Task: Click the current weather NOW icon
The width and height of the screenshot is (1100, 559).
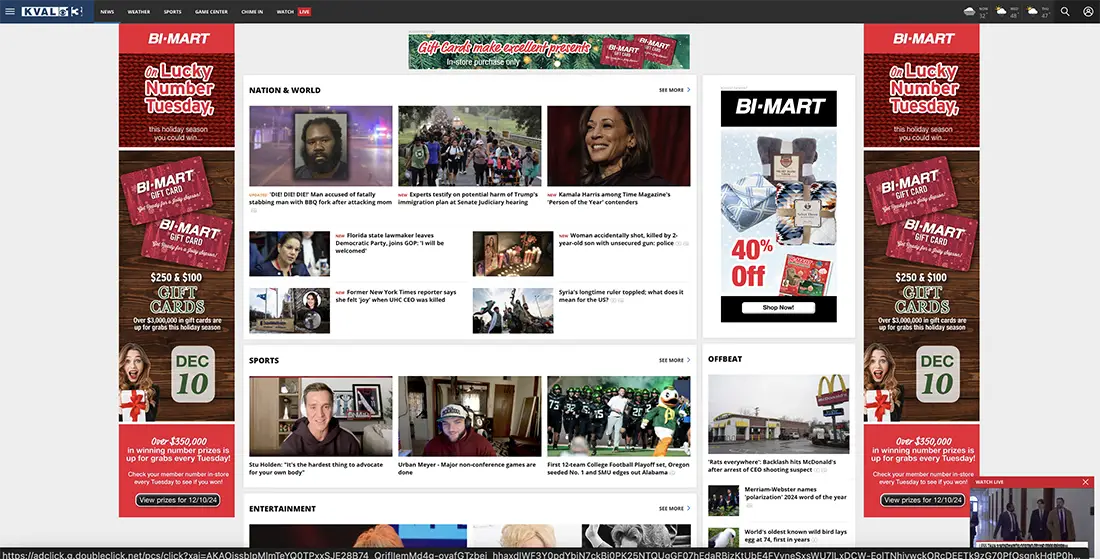Action: (x=970, y=11)
